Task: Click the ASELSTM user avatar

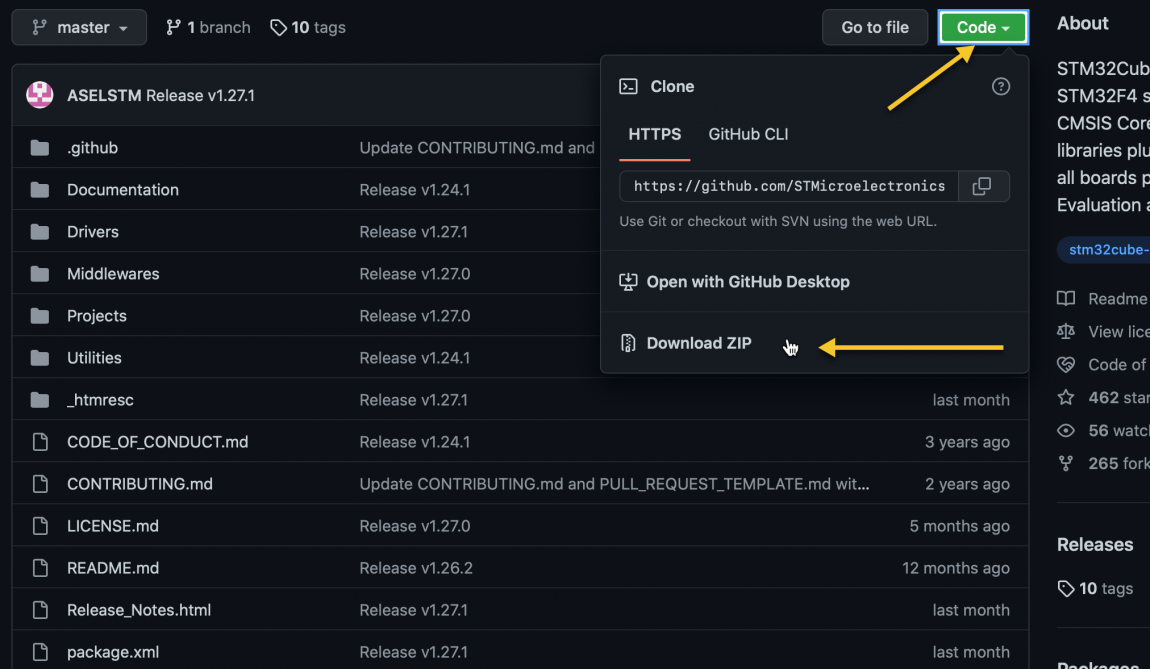Action: pos(40,95)
